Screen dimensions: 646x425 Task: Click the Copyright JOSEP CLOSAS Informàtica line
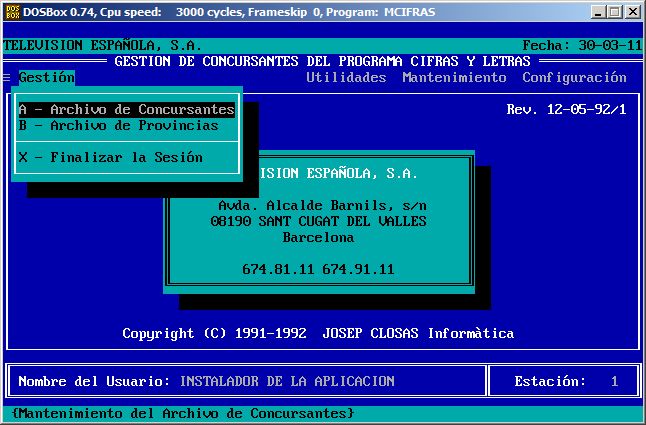(318, 333)
